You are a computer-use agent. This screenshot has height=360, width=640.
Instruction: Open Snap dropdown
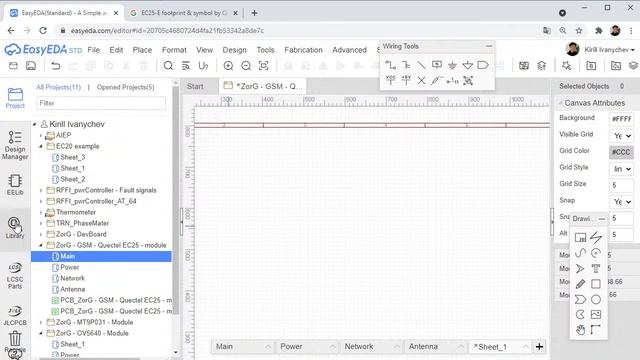point(622,202)
